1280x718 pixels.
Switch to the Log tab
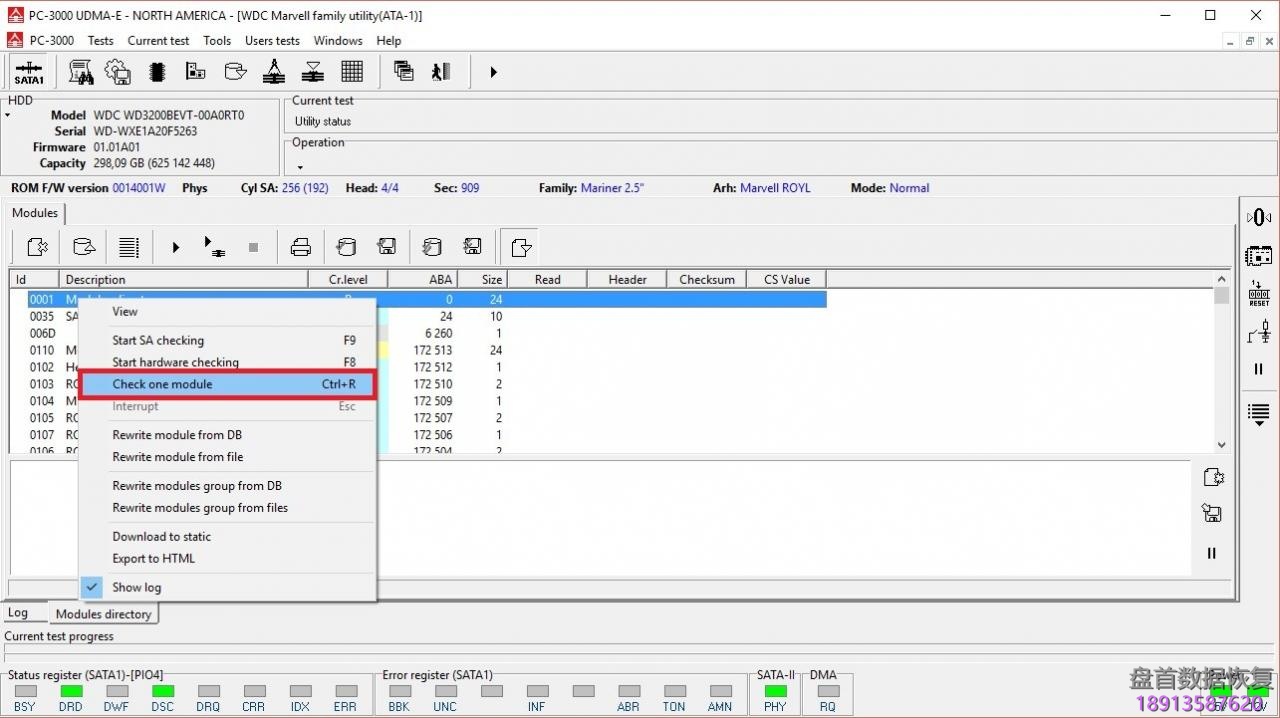point(18,613)
